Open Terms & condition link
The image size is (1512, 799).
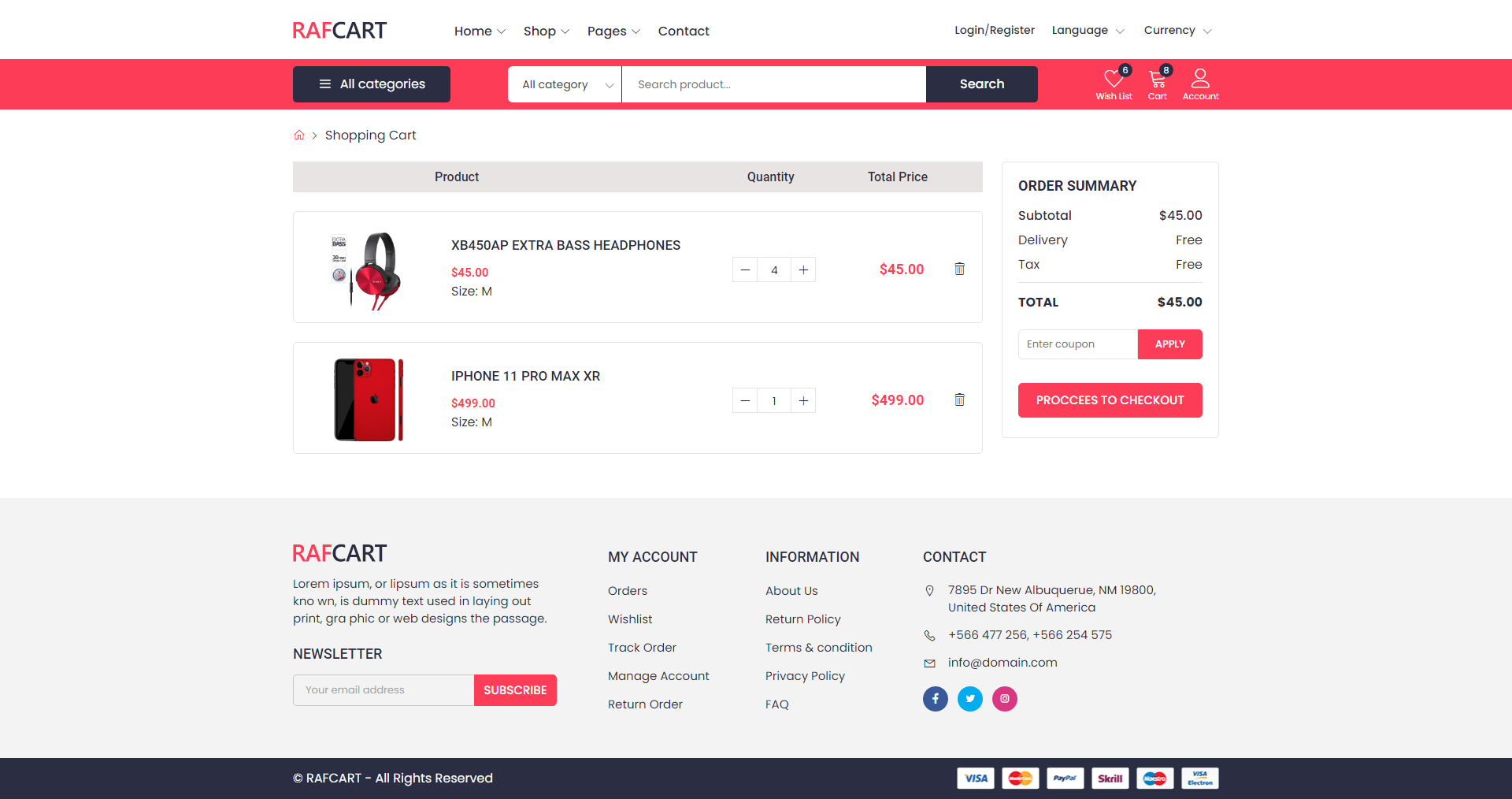819,648
